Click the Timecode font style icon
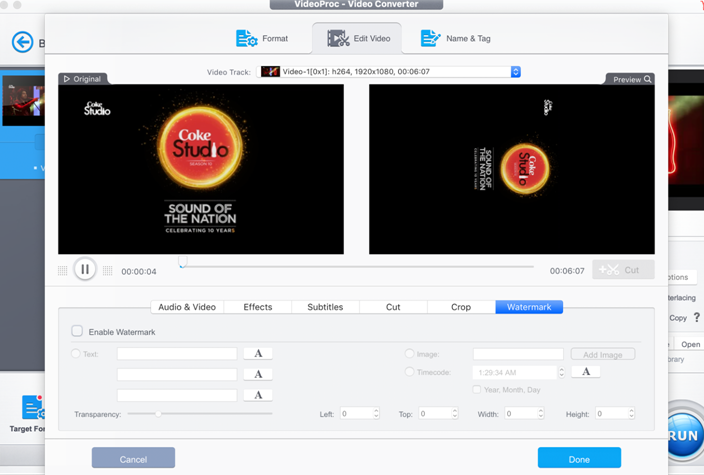 [x=585, y=372]
